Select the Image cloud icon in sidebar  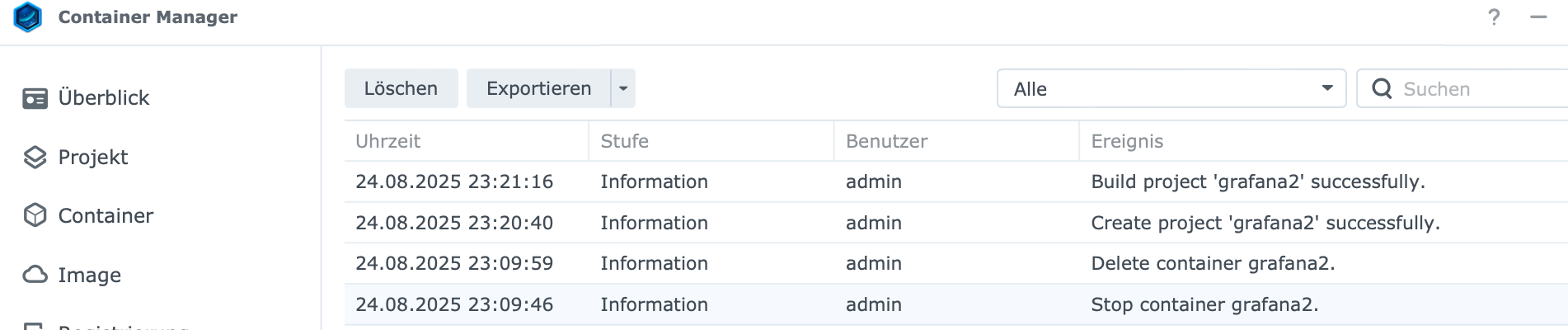tap(35, 275)
